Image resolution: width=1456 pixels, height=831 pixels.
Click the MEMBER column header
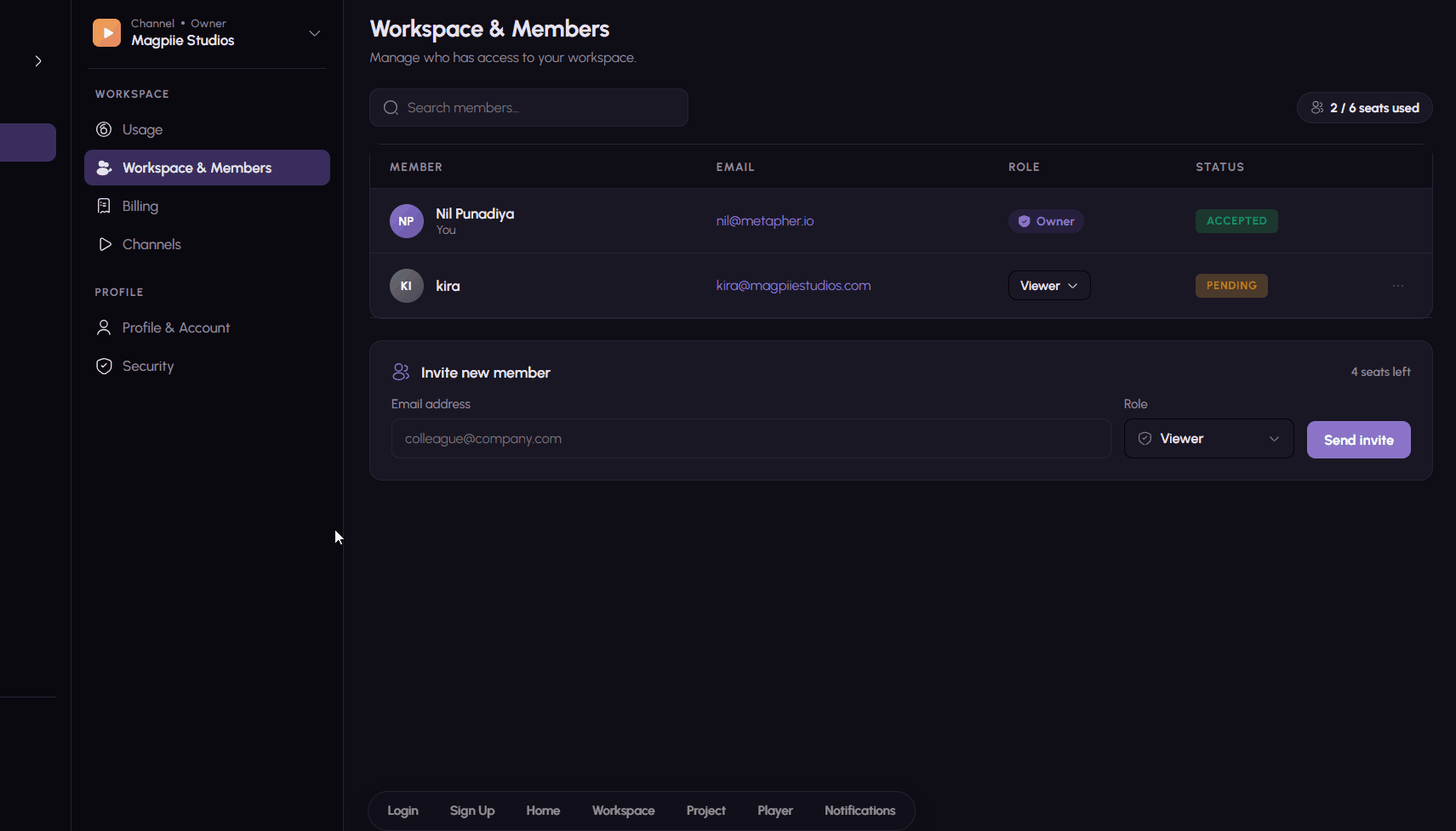point(416,167)
